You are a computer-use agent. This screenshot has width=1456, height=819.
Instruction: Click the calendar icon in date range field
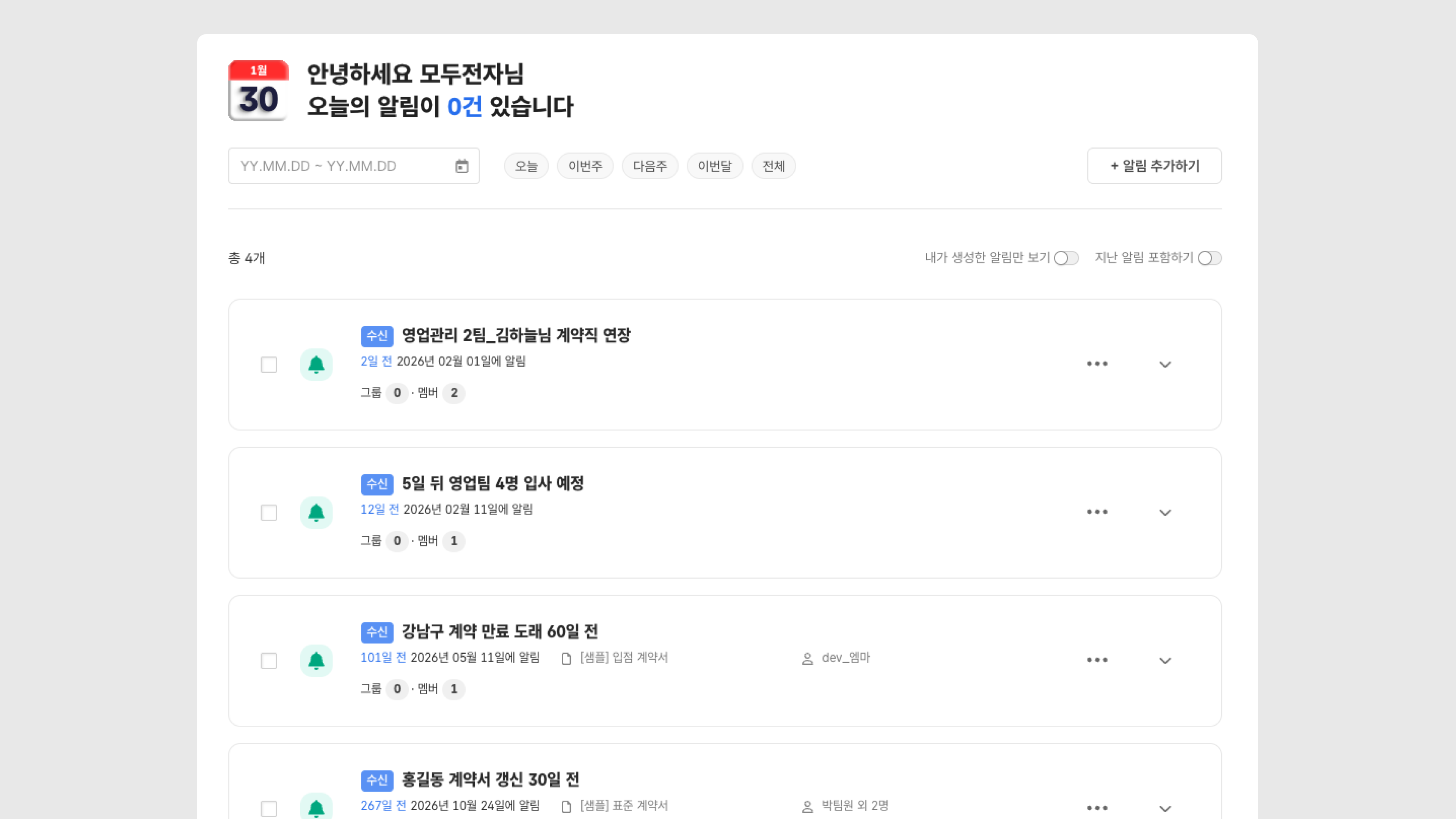[461, 166]
